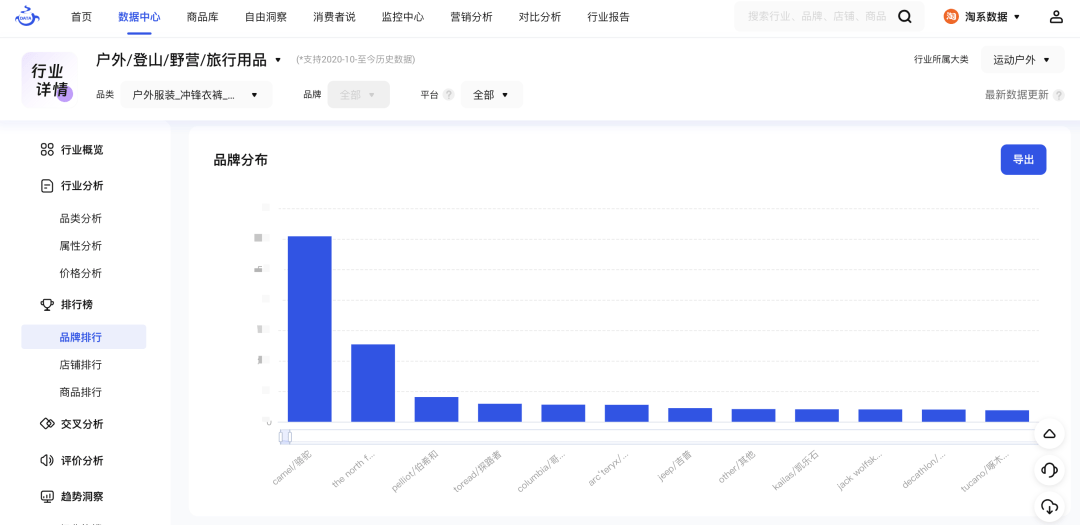Click the help icon beside 最新数据更新

tap(1059, 95)
